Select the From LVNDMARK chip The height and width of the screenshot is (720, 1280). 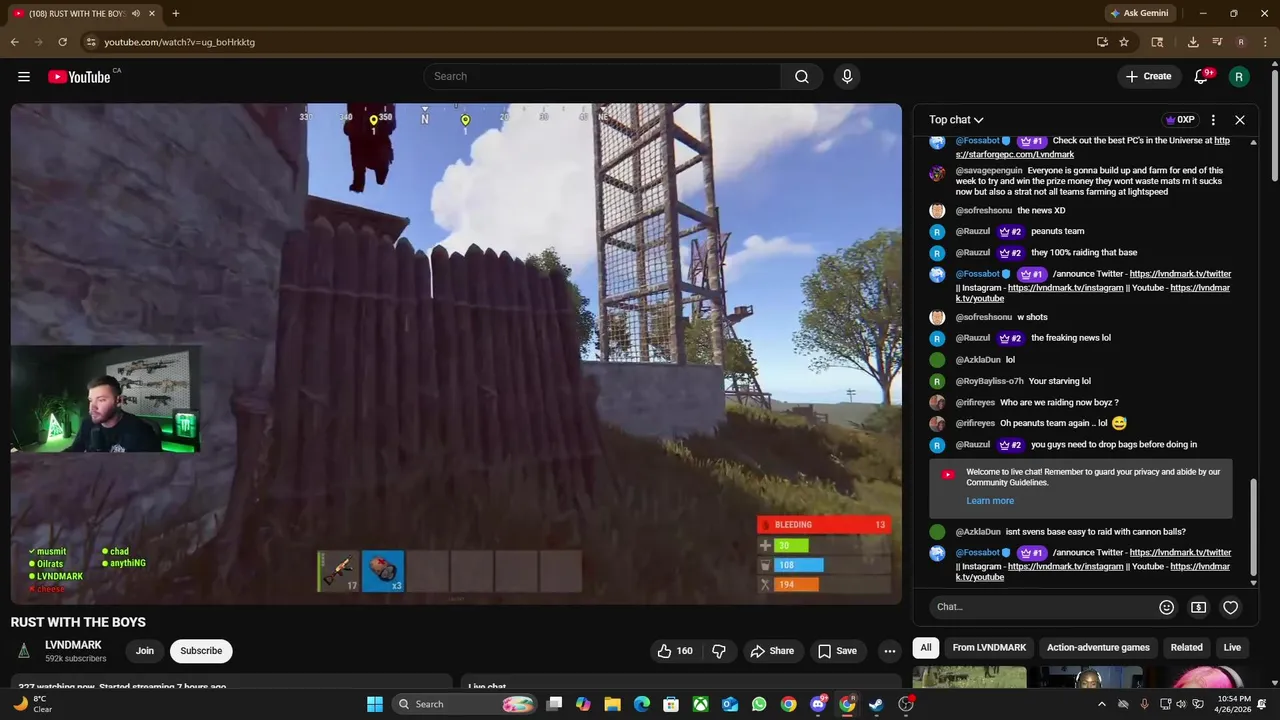click(x=989, y=647)
